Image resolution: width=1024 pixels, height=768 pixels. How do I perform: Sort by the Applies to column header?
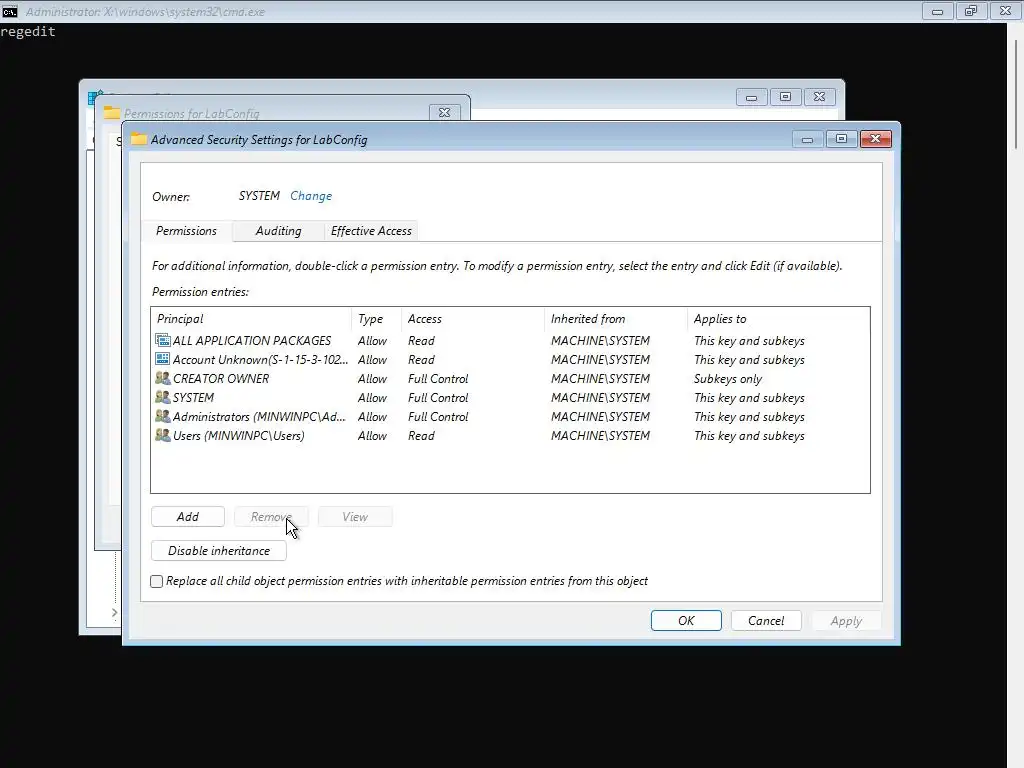tap(777, 319)
